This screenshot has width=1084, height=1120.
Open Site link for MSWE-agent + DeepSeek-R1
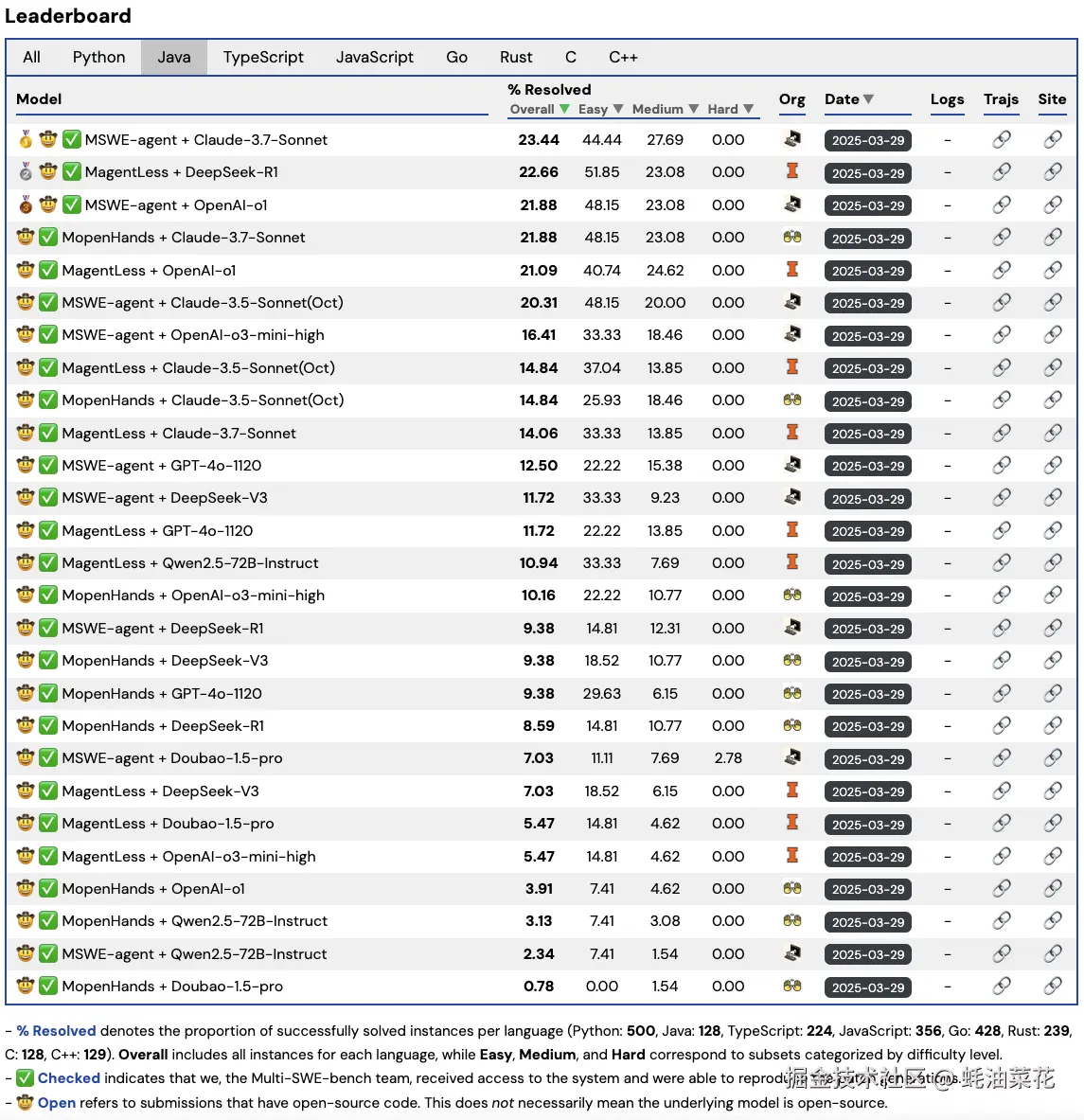tap(1053, 628)
